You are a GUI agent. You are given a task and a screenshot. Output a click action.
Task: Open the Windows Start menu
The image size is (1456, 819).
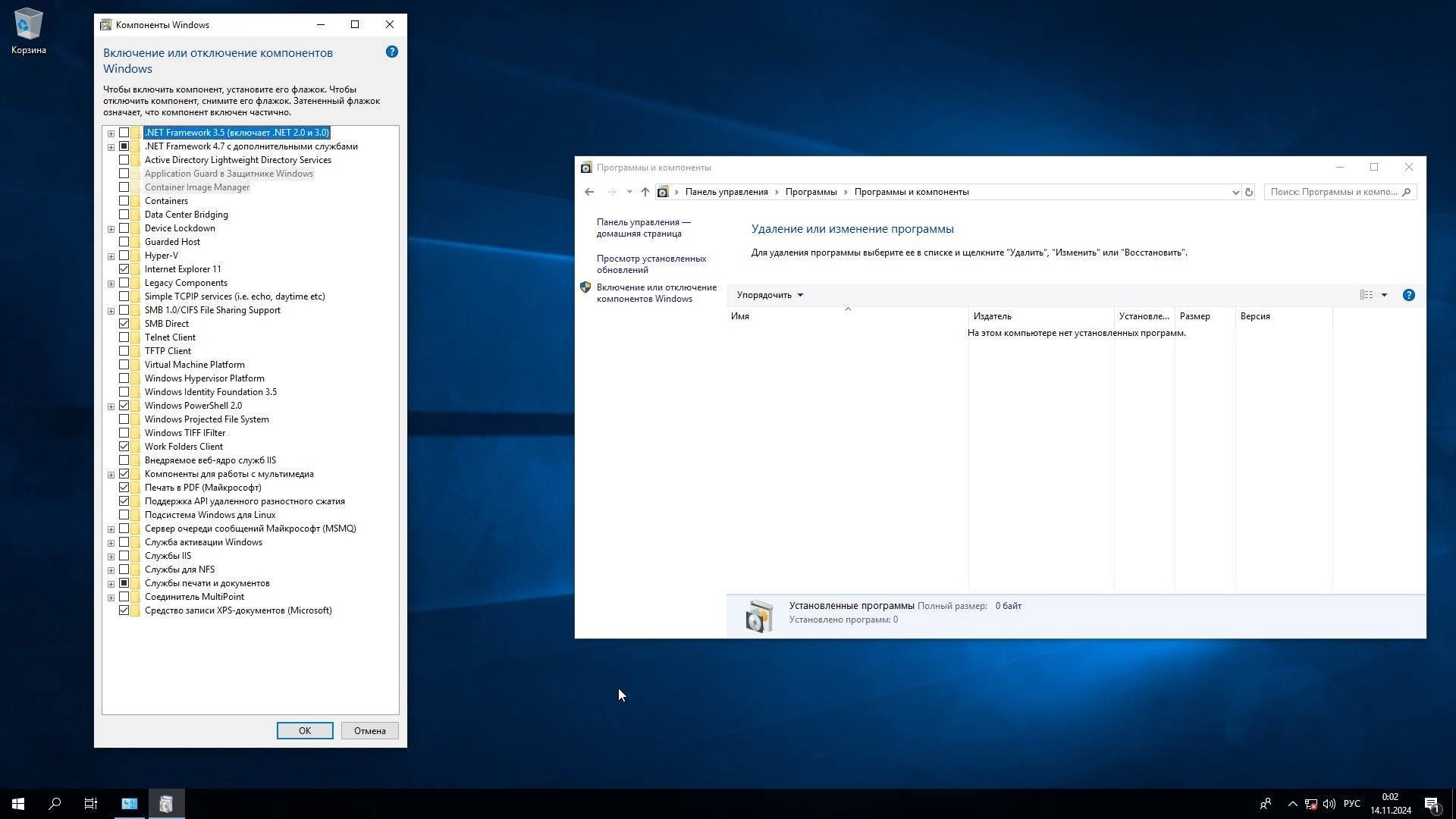coord(18,804)
